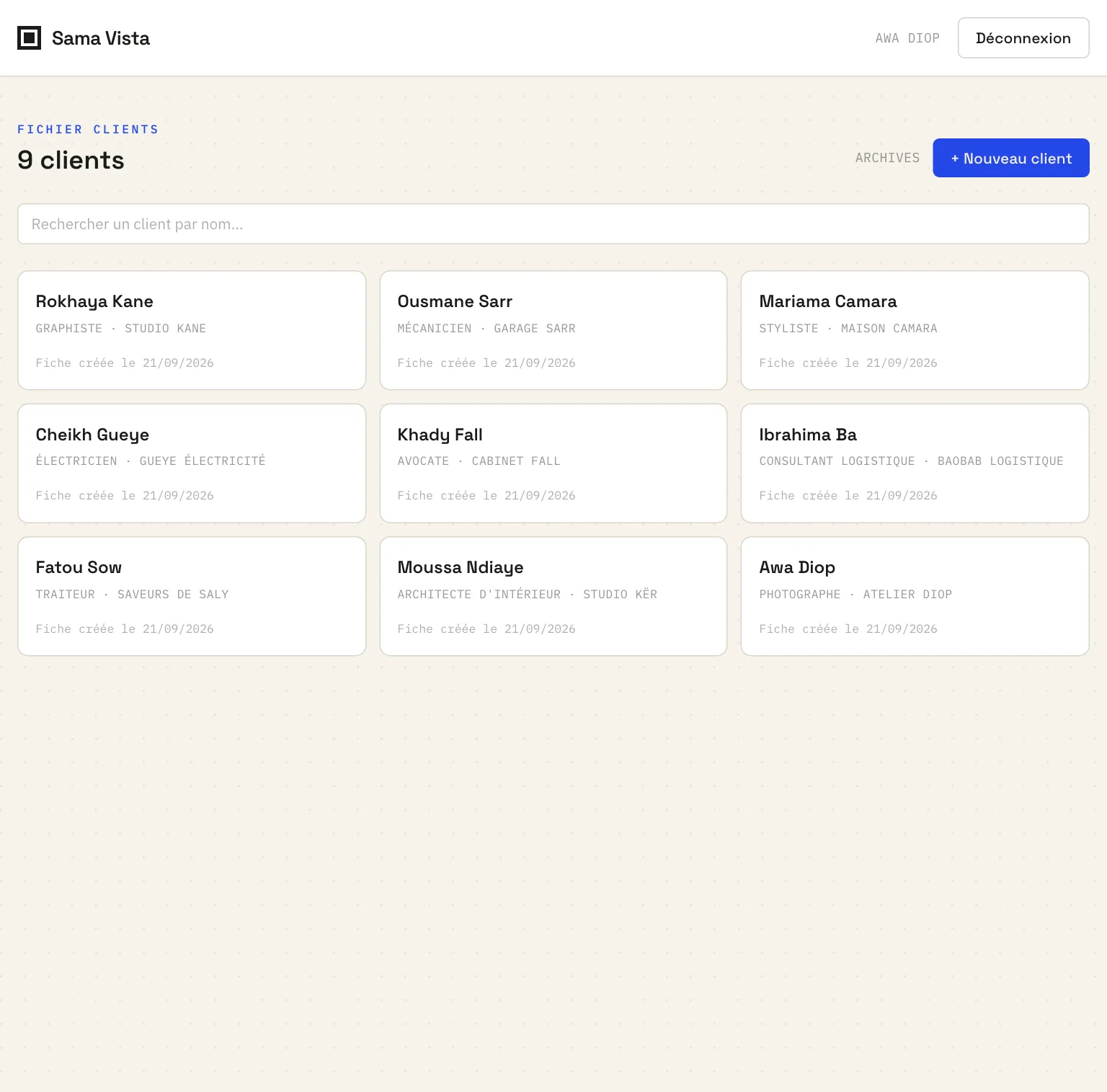Click "Électricien · Gueye Électricité" subtitle
1107x1092 pixels.
point(151,461)
